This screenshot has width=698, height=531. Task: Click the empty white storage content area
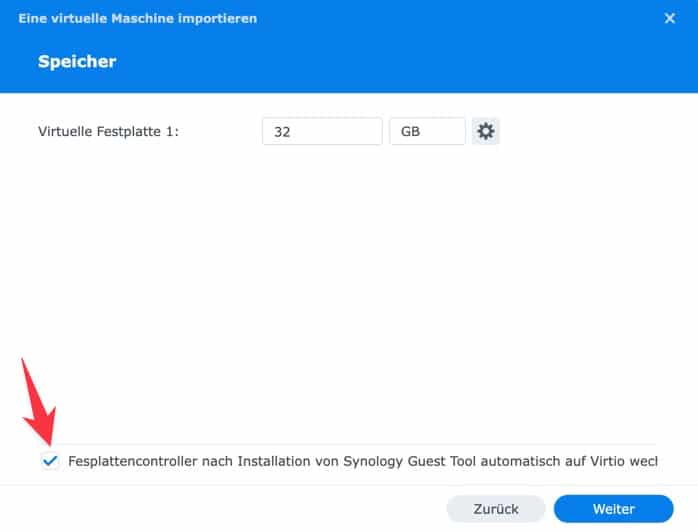pos(350,290)
